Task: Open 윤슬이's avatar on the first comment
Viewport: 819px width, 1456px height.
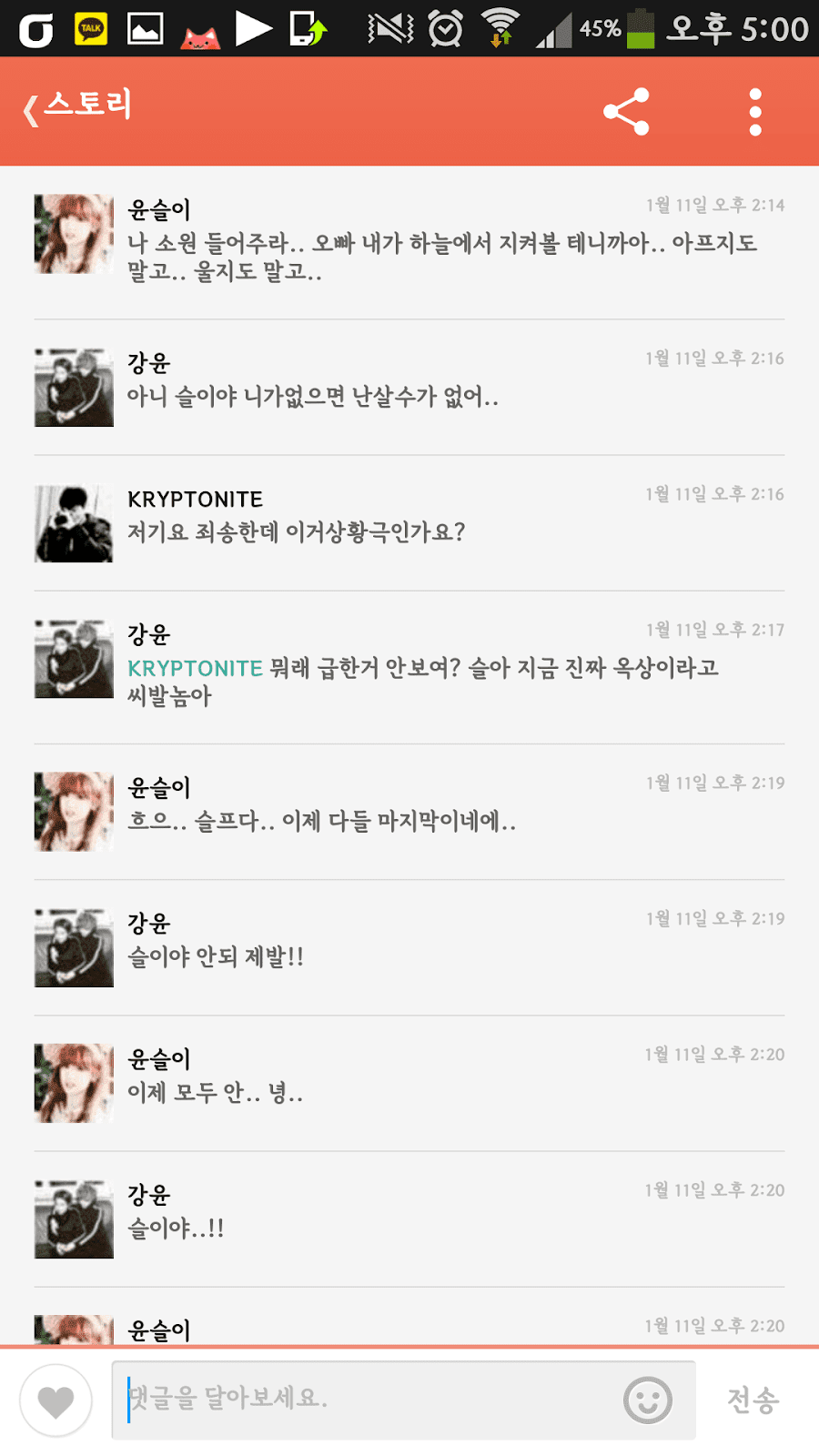Action: pos(74,234)
